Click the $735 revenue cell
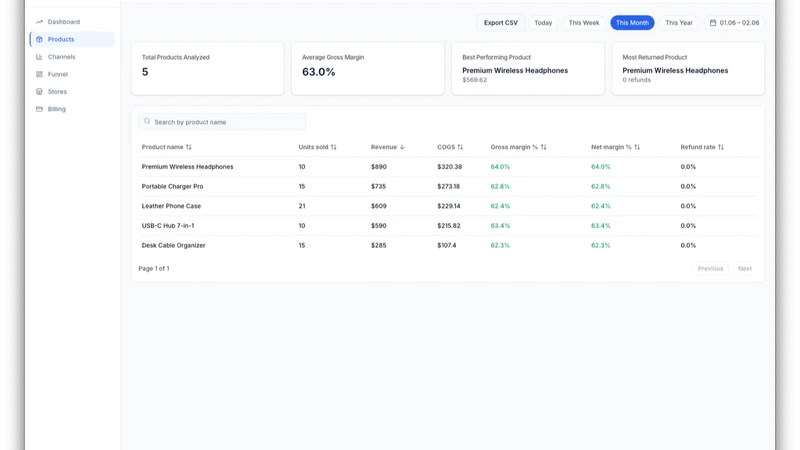 (x=378, y=186)
